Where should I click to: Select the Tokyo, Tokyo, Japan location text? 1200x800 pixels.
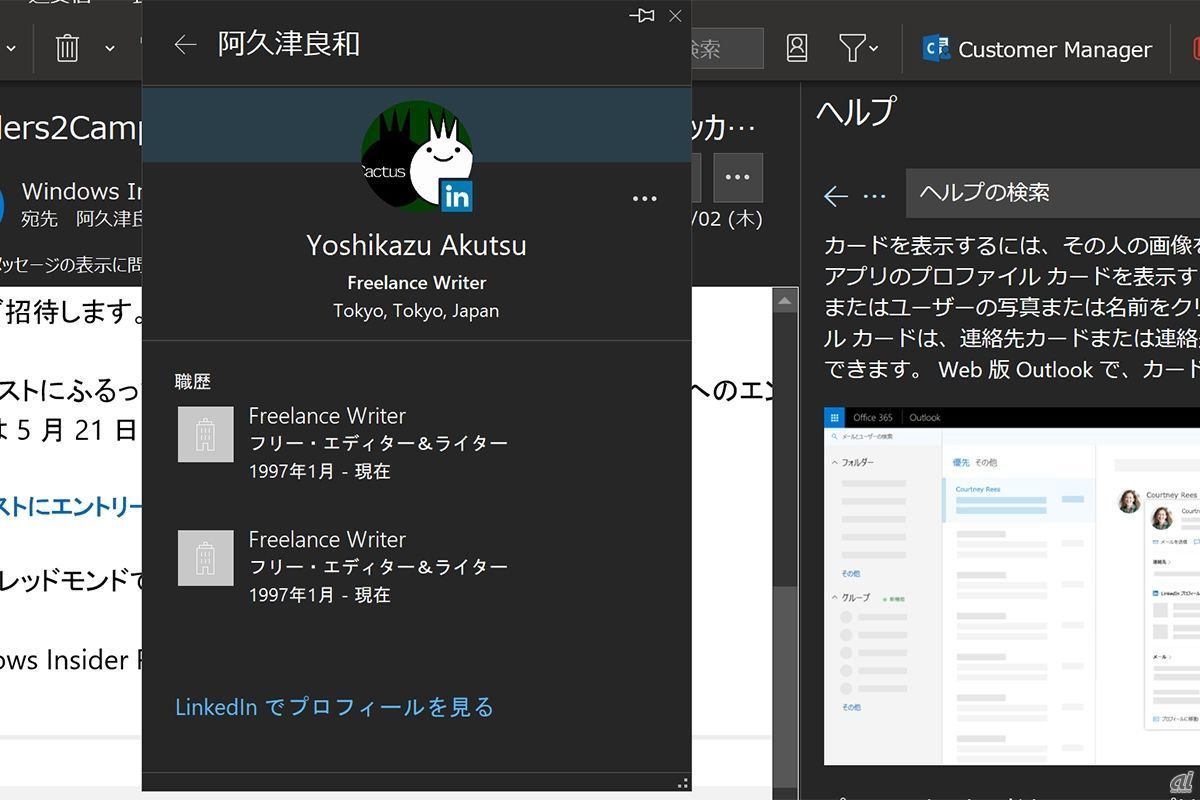click(416, 310)
